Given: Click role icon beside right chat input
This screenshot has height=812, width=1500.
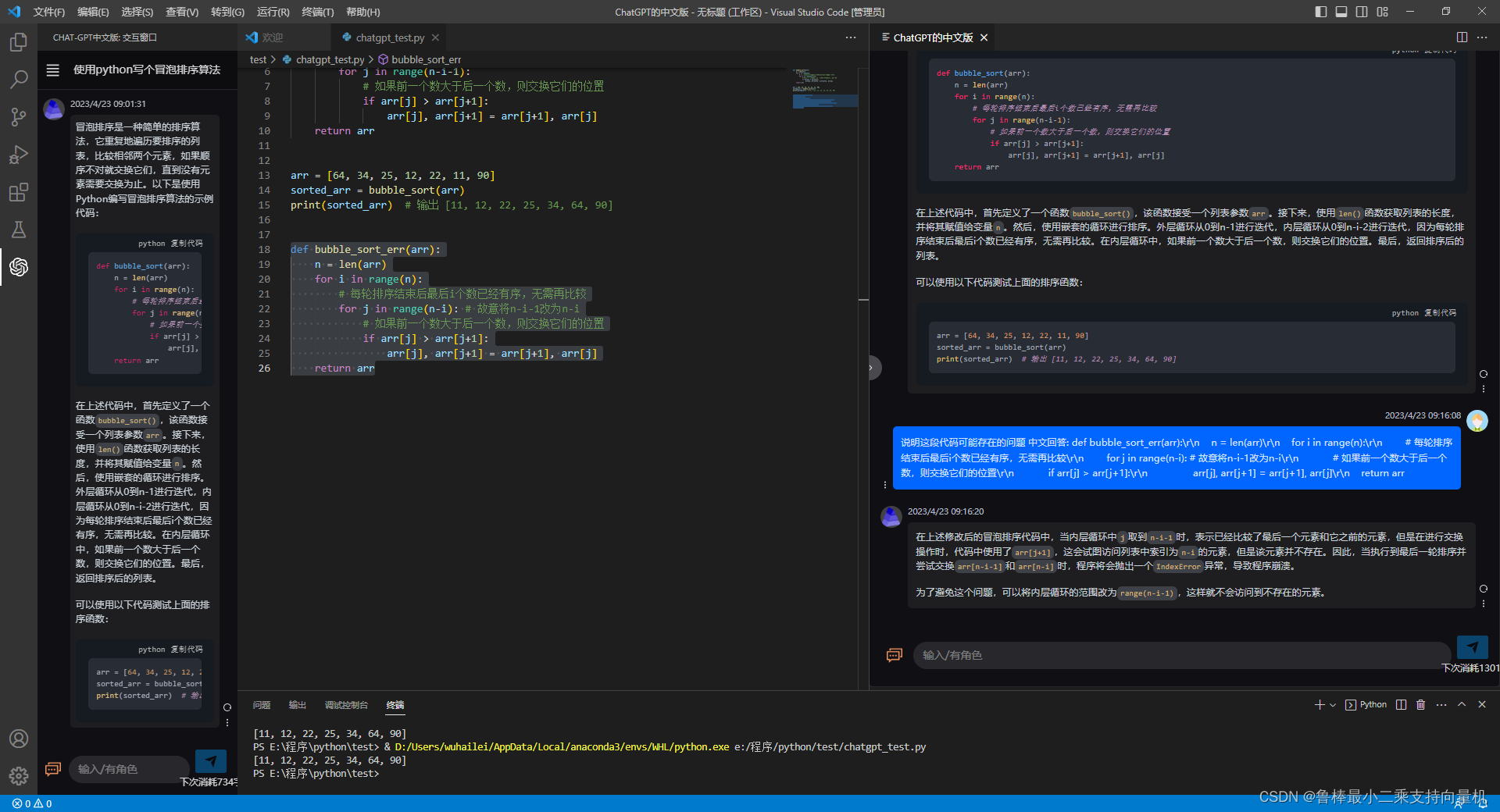Looking at the screenshot, I should (x=895, y=655).
